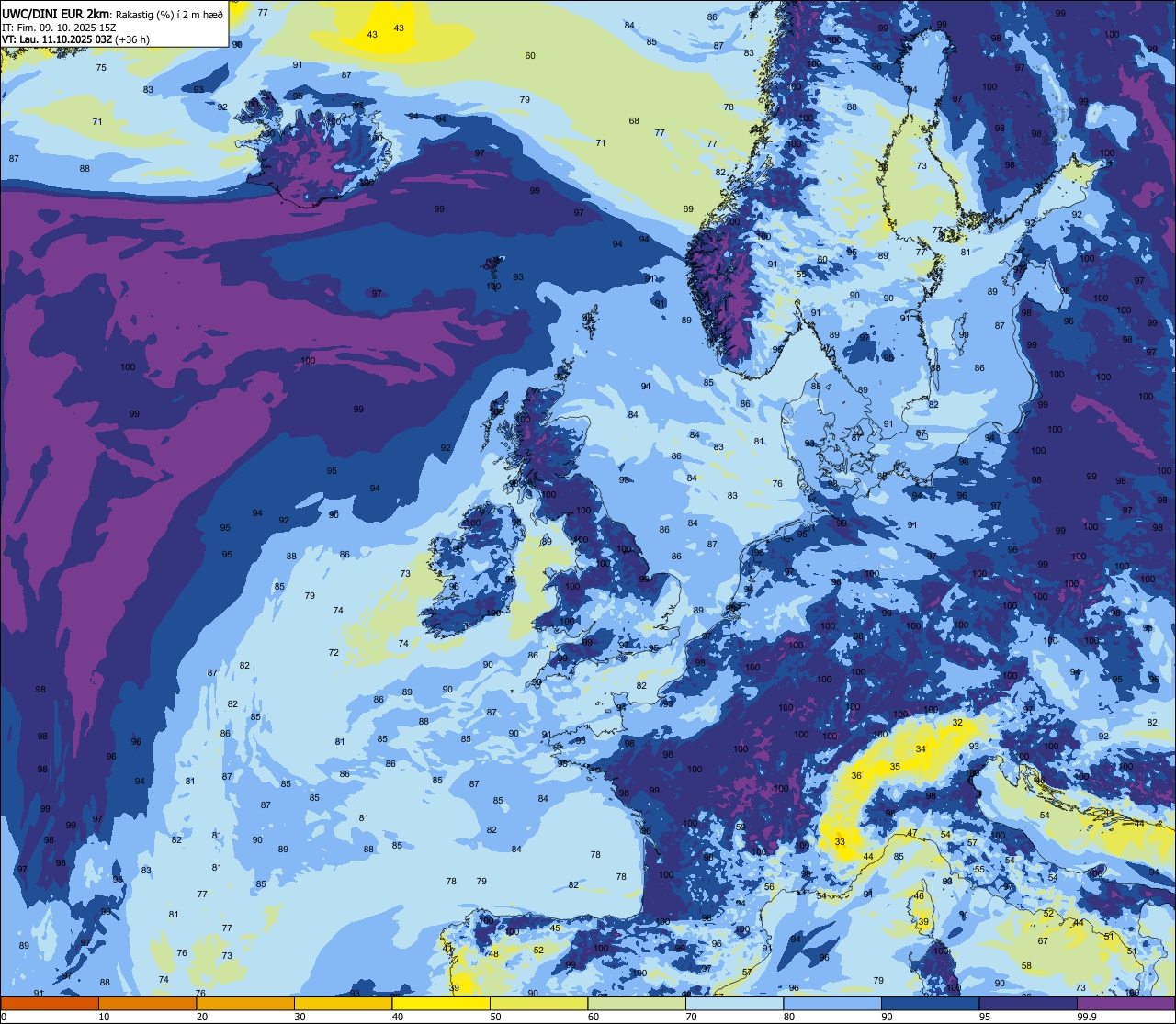The height and width of the screenshot is (1024, 1176).
Task: Click the legend tick label 40
Action: [398, 1017]
